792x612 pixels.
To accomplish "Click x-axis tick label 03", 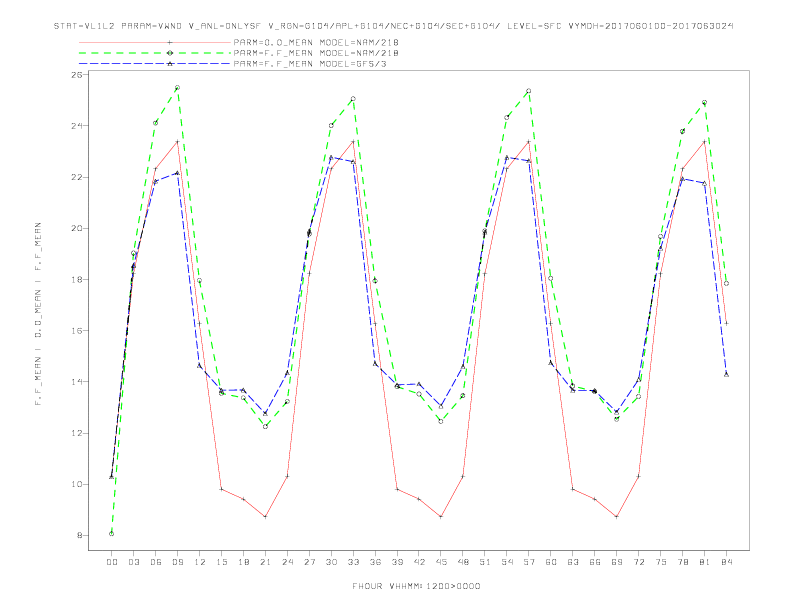I will (133, 562).
